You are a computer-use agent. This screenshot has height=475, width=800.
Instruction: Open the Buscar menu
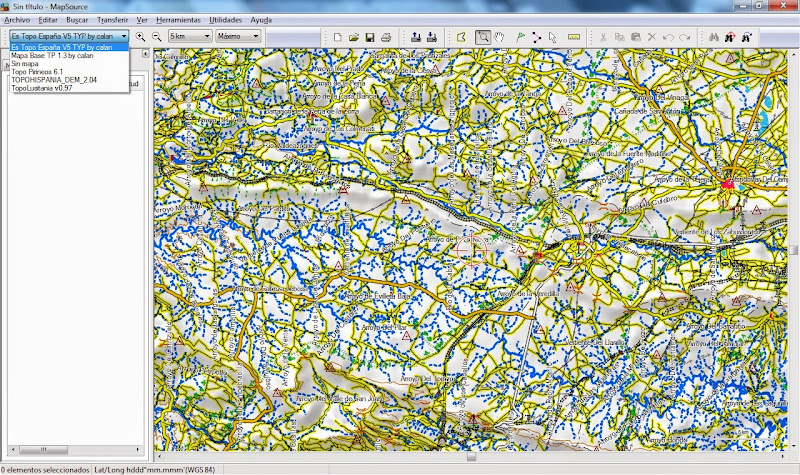[77, 20]
